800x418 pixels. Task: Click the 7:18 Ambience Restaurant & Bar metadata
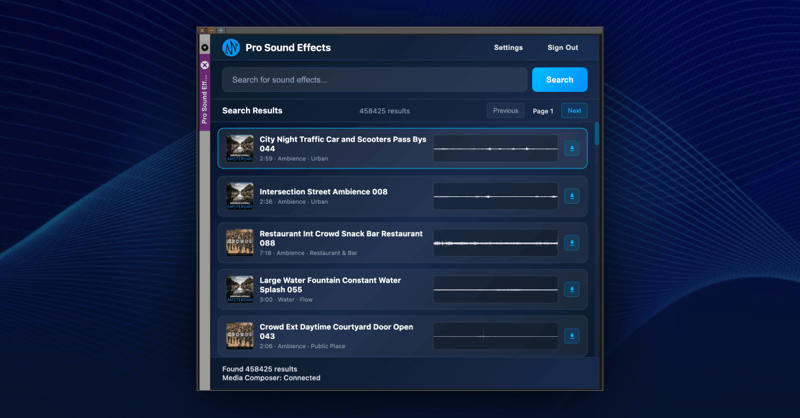tap(308, 253)
